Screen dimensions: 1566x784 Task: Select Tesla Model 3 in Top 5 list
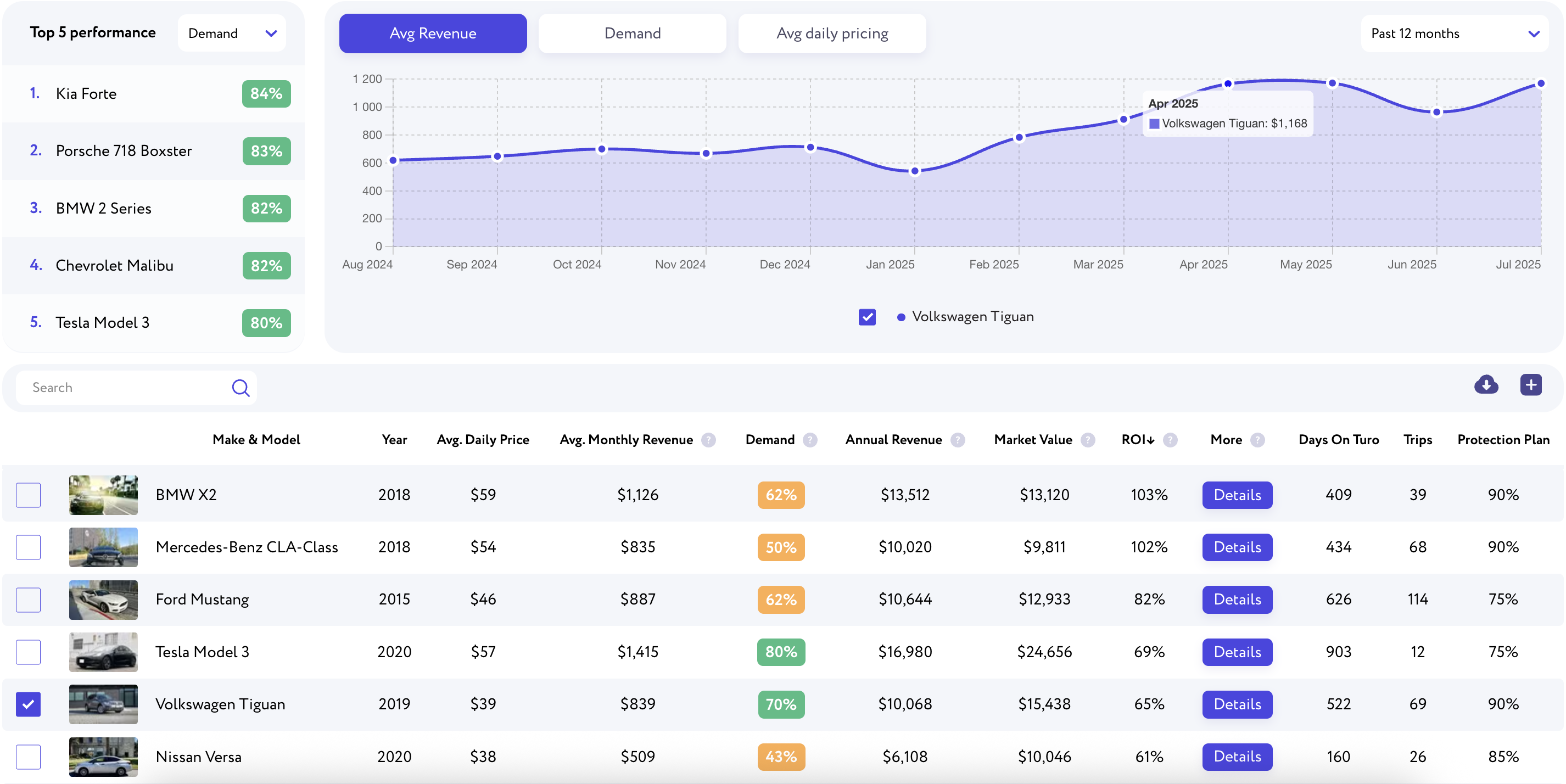153,323
